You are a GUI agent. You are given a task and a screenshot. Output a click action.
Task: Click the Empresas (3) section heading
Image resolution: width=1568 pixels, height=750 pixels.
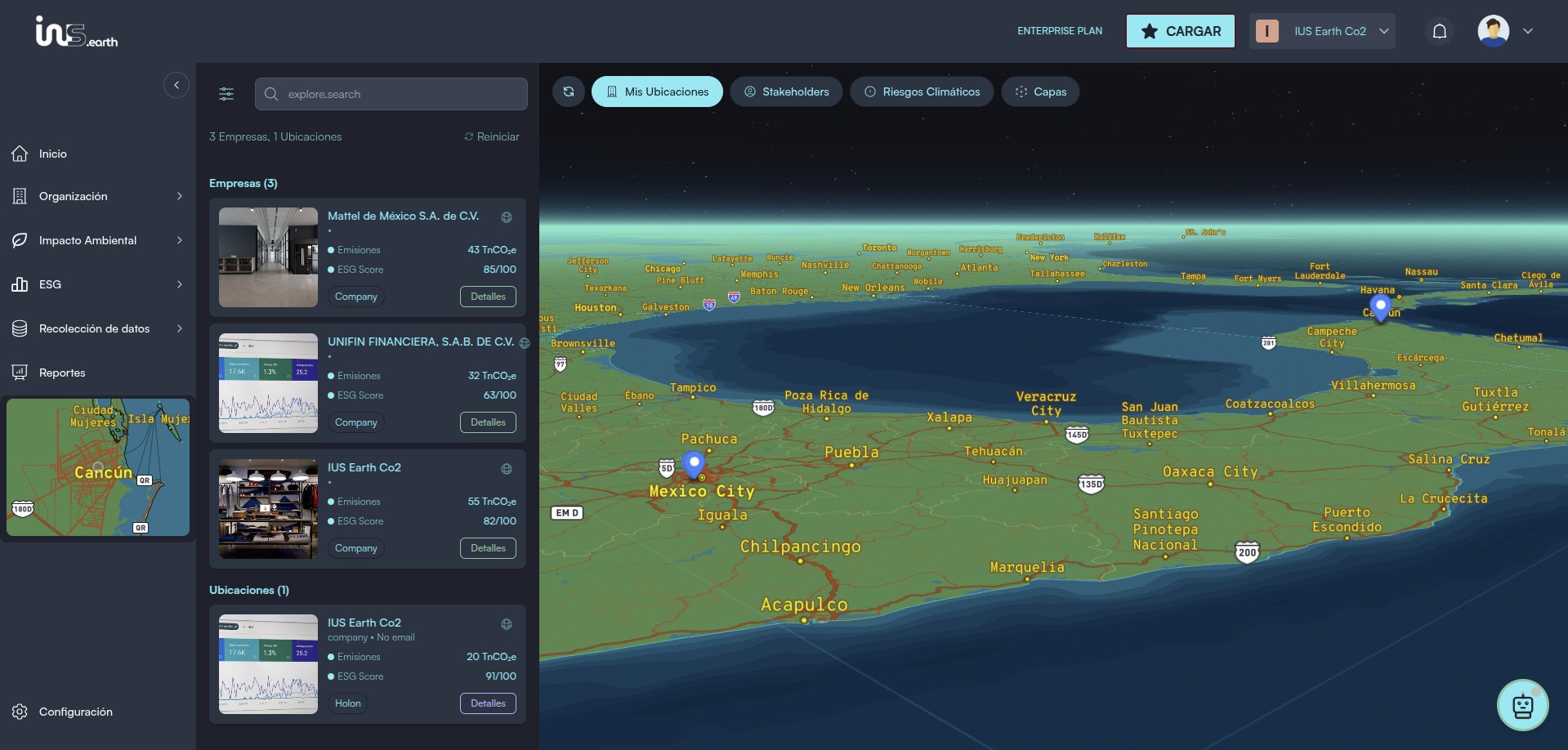click(243, 183)
